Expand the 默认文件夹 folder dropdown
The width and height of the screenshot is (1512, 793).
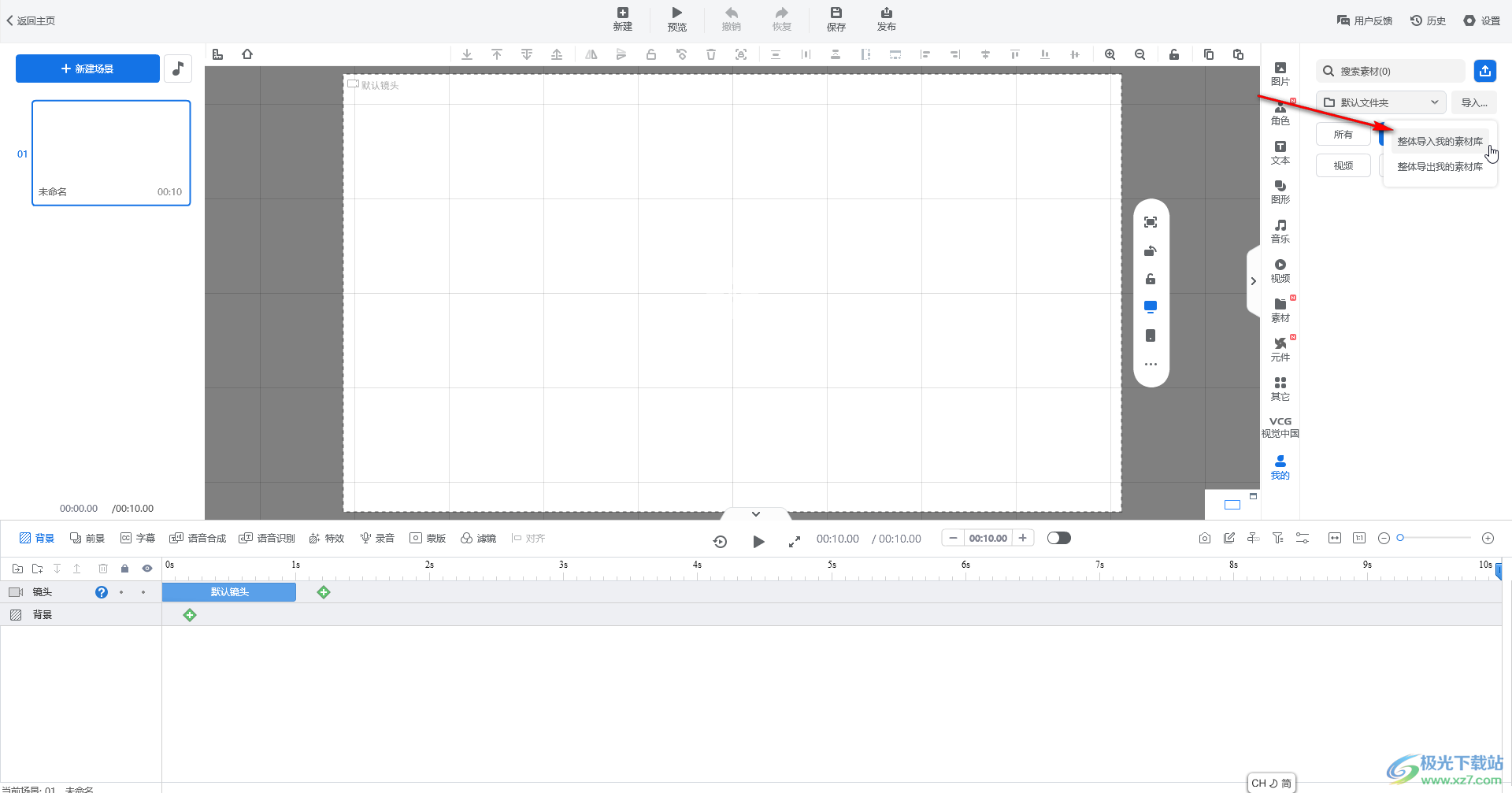(x=1380, y=102)
